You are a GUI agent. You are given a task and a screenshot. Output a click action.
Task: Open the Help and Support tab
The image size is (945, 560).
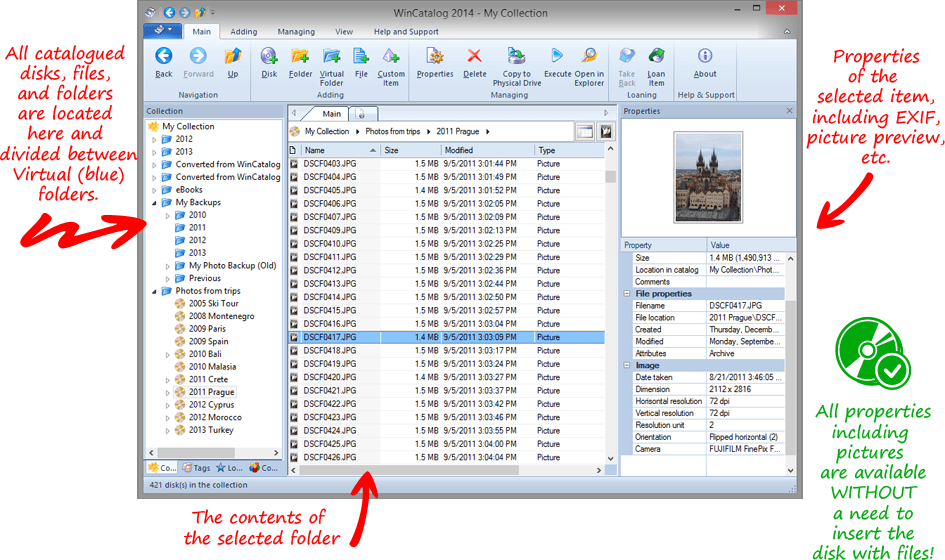click(406, 31)
